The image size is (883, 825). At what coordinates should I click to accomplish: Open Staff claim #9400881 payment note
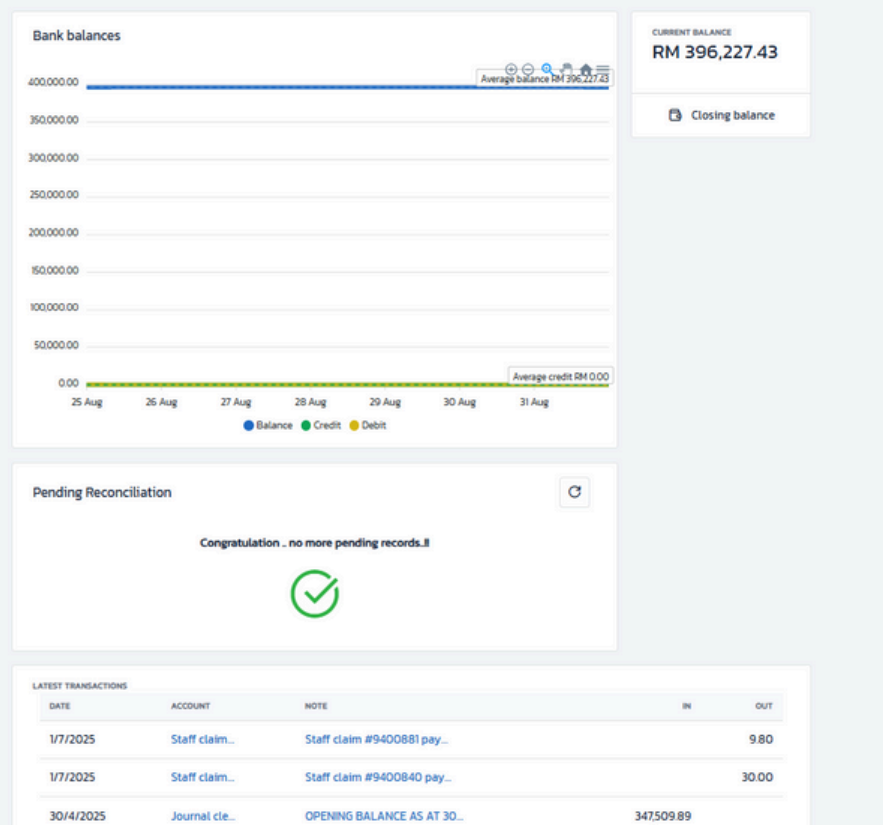(376, 741)
